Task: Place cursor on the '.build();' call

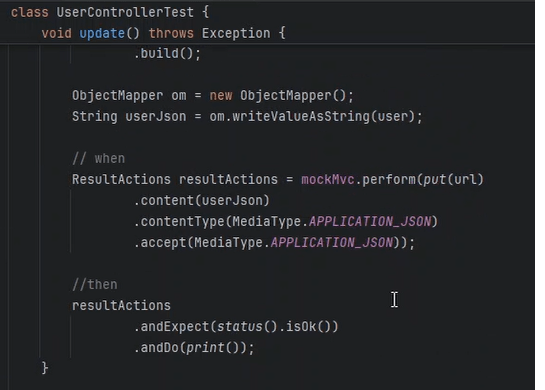Action: click(x=168, y=54)
